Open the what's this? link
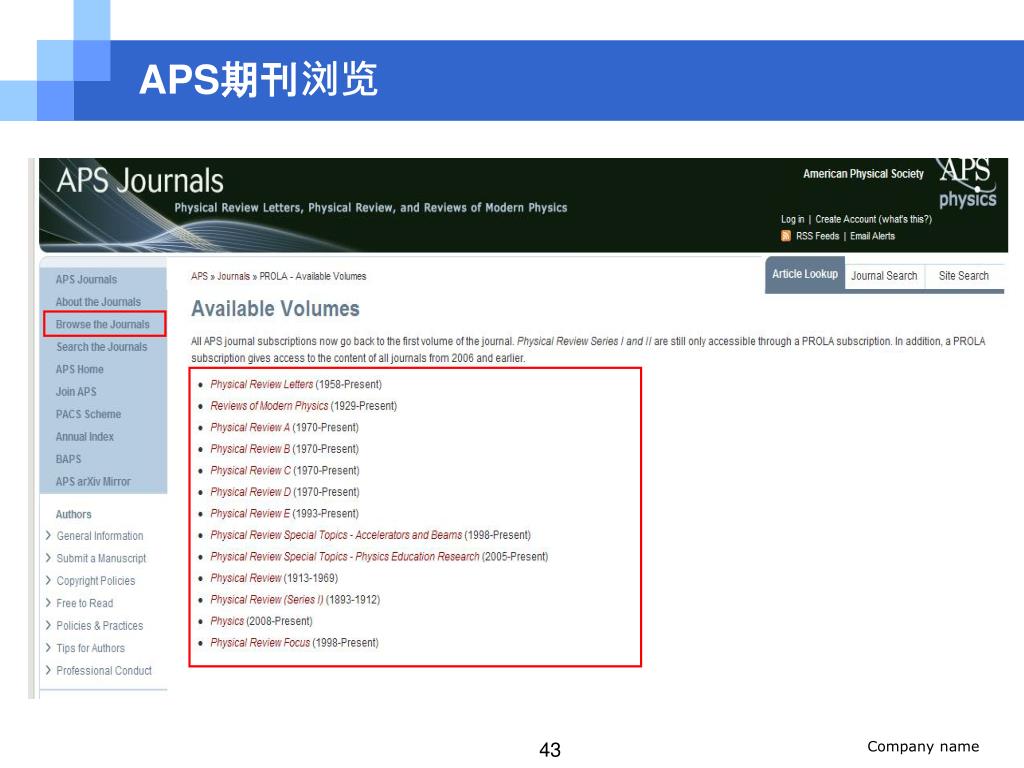 point(905,219)
